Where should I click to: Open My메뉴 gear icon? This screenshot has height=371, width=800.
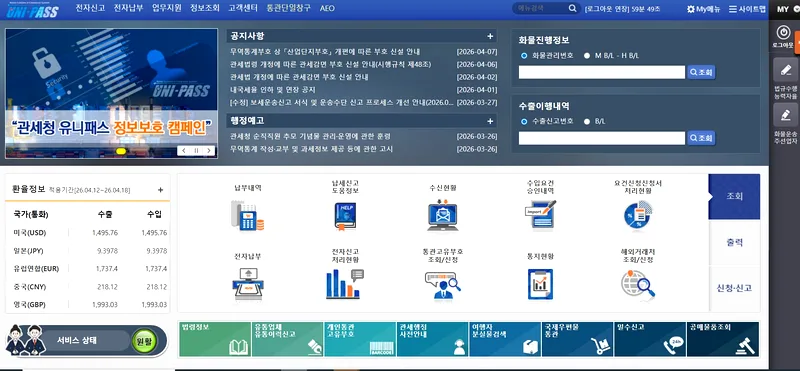pos(691,9)
